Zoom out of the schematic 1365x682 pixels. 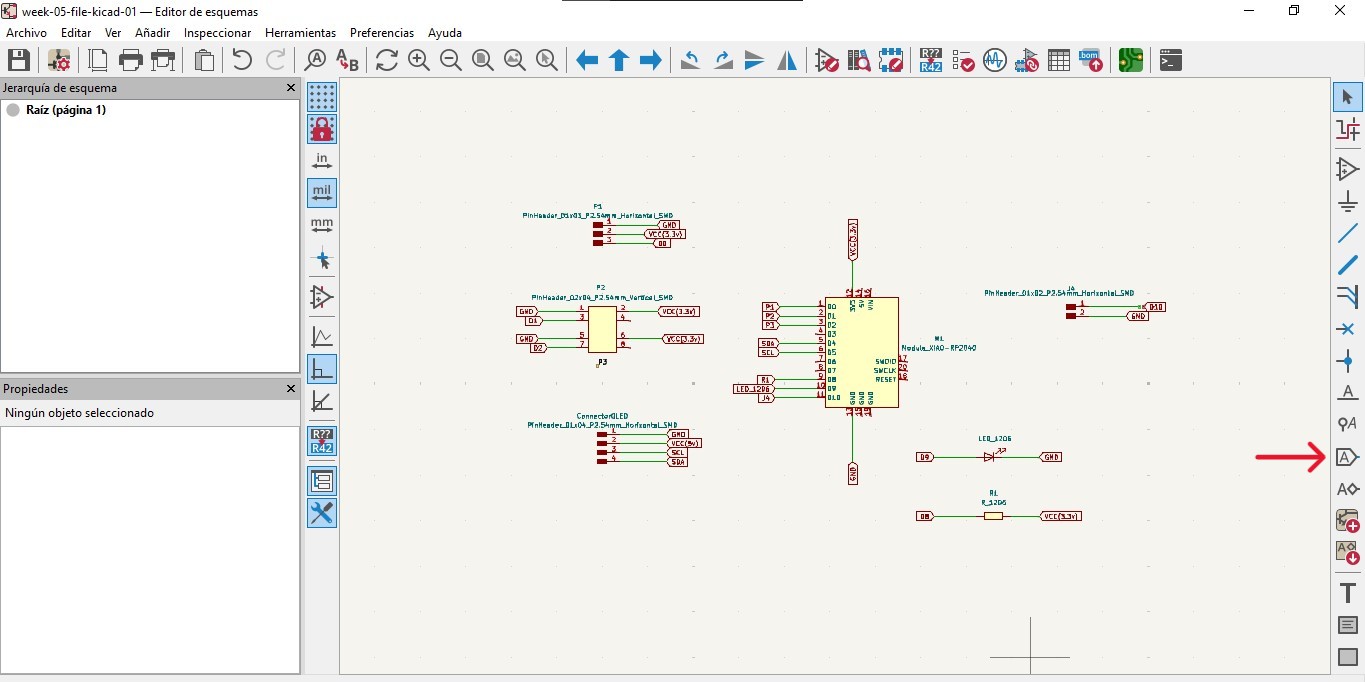click(x=451, y=60)
